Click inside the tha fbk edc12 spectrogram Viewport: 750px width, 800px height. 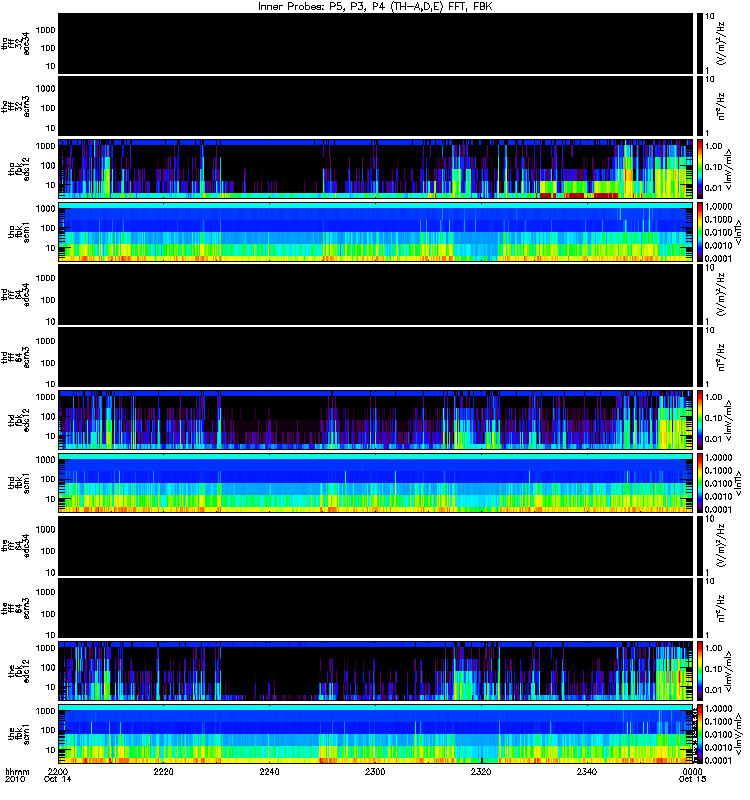376,168
